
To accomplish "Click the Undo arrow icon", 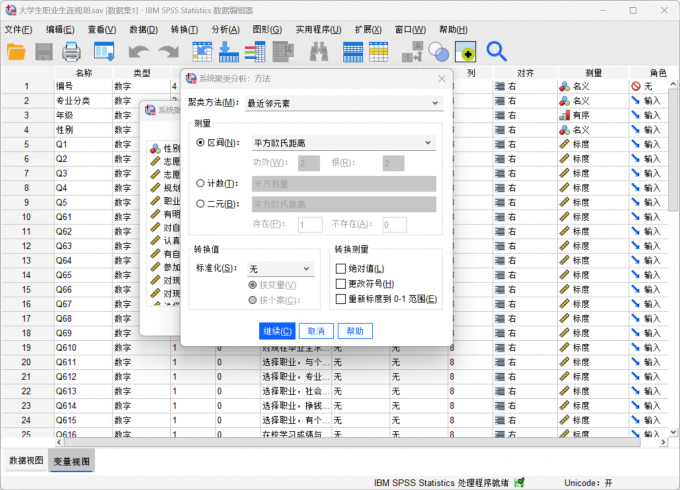I will pos(139,52).
